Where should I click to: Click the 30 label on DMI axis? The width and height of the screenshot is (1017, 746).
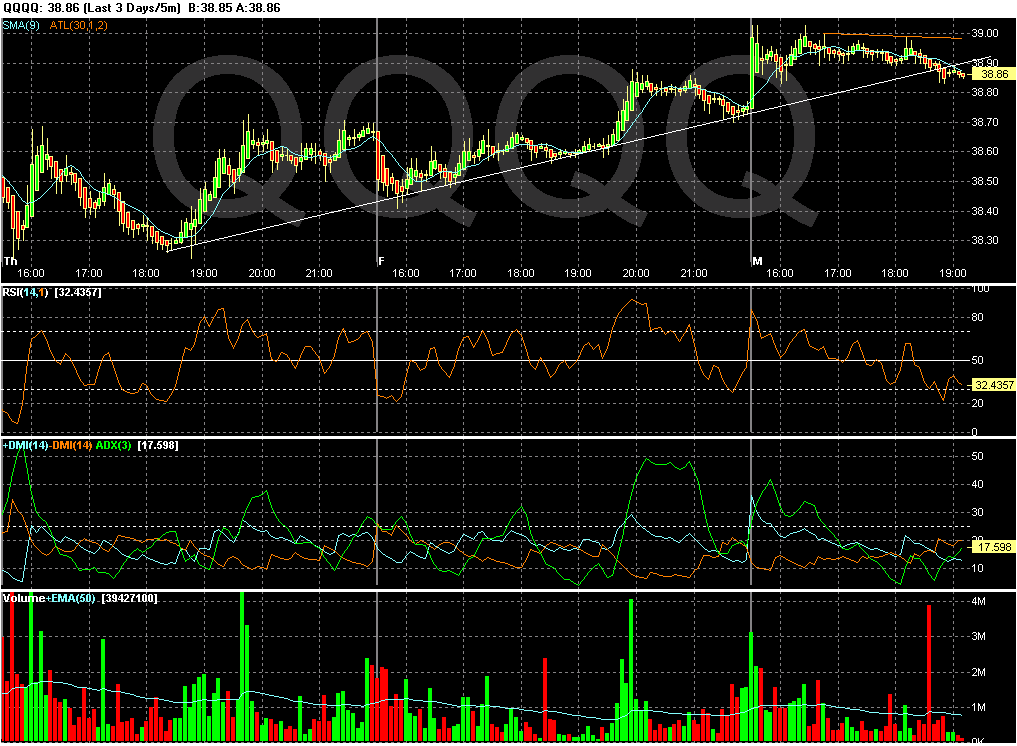(977, 512)
